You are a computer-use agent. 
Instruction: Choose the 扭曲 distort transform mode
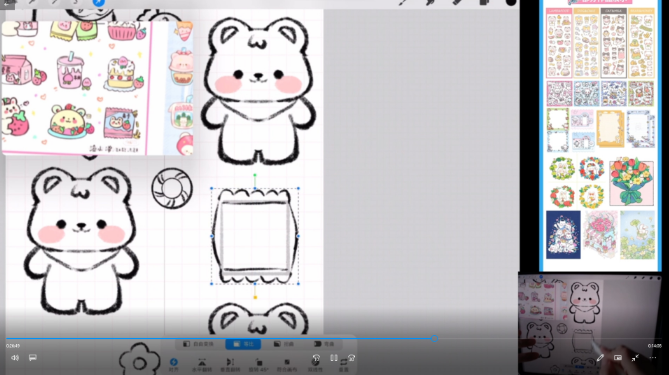tap(284, 344)
